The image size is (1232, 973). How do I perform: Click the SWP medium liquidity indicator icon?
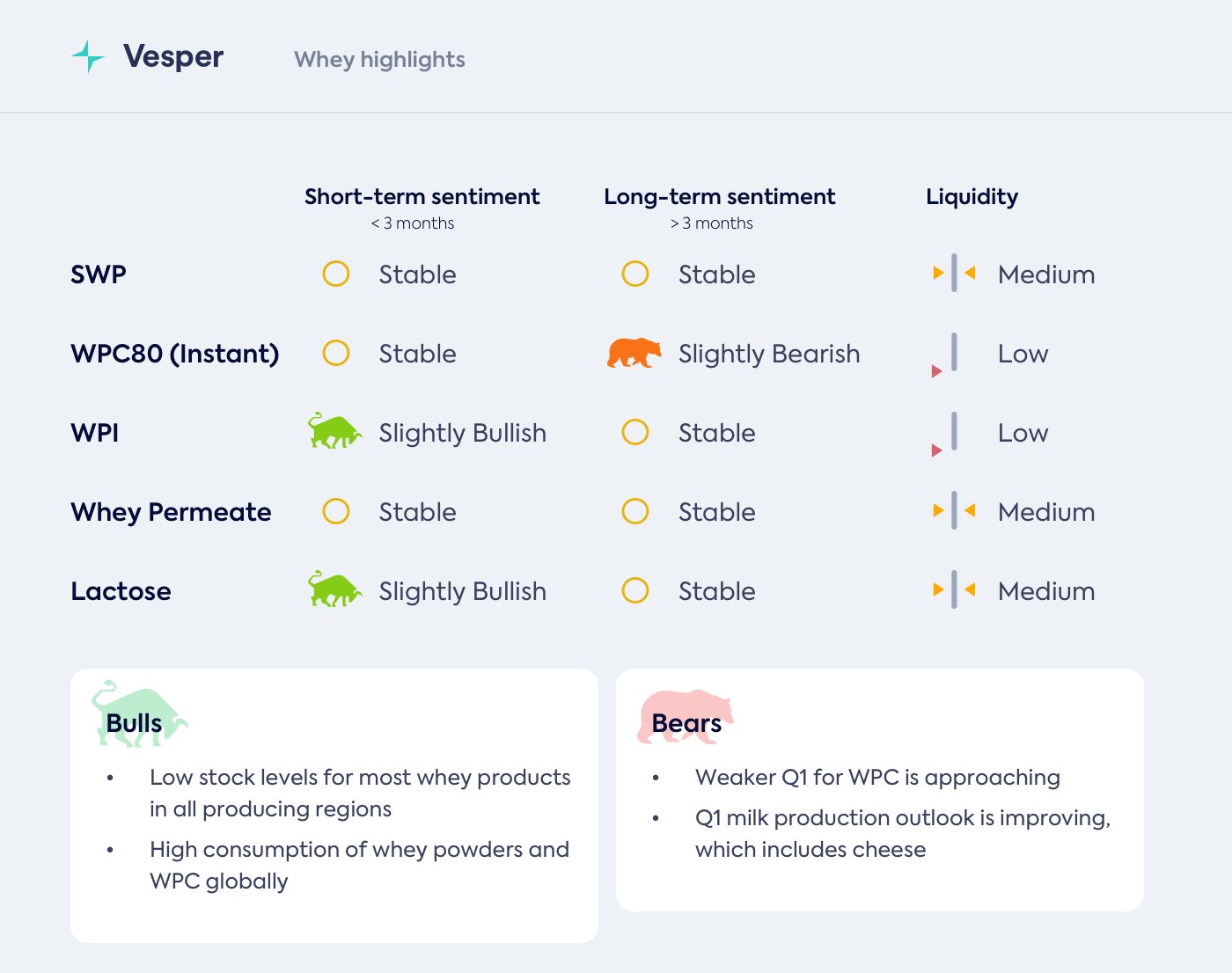pos(954,274)
